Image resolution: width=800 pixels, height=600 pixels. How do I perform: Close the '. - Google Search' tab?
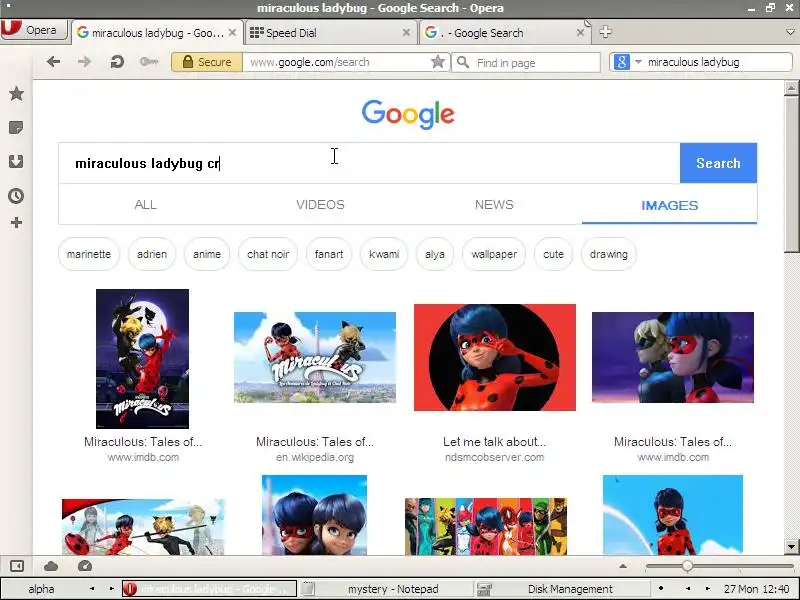click(x=580, y=33)
